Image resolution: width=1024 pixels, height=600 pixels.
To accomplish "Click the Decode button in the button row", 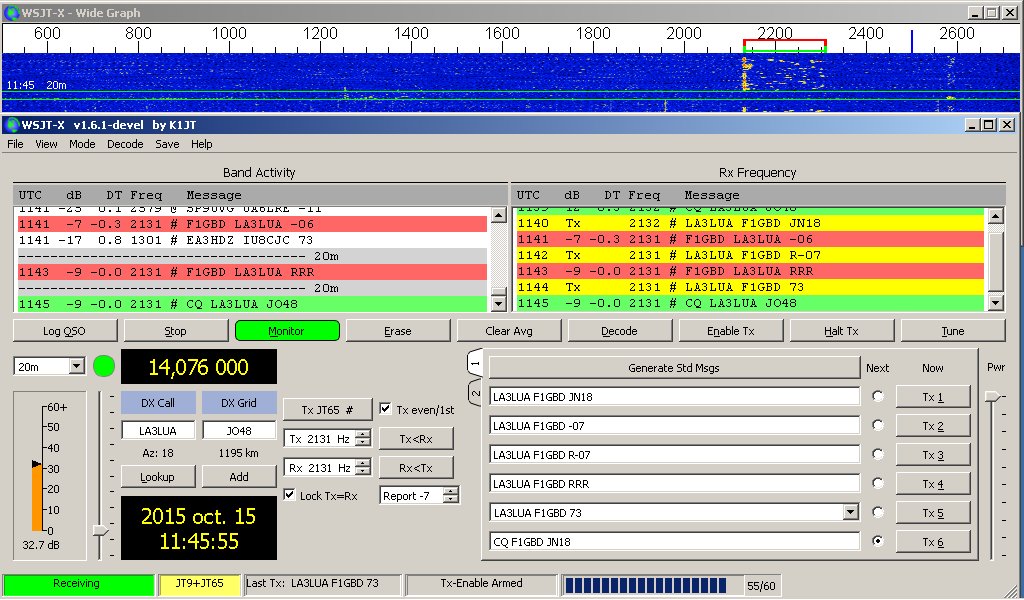I will (x=620, y=331).
